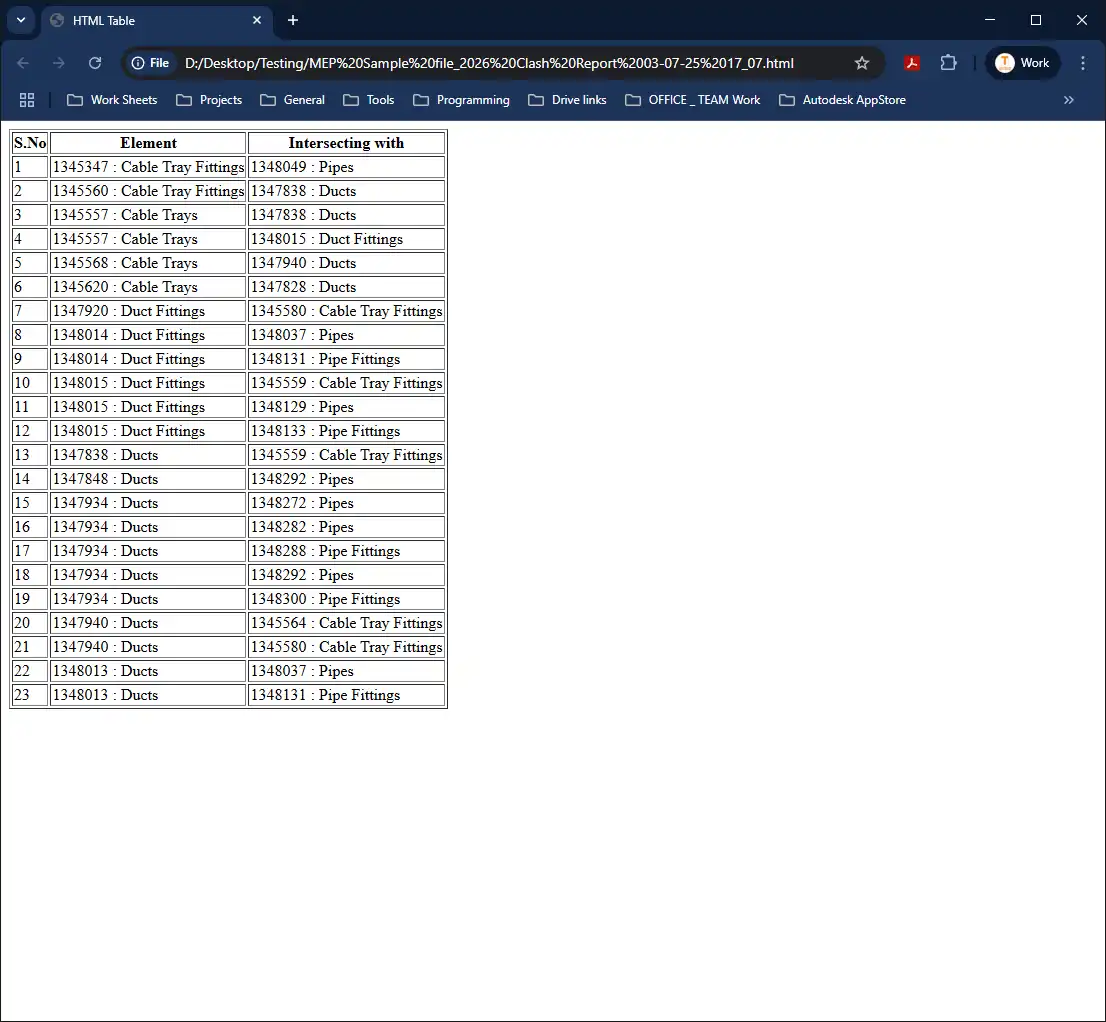Open the Drive links bookmark folder
Image resolution: width=1106 pixels, height=1022 pixels.
pyautogui.click(x=568, y=100)
